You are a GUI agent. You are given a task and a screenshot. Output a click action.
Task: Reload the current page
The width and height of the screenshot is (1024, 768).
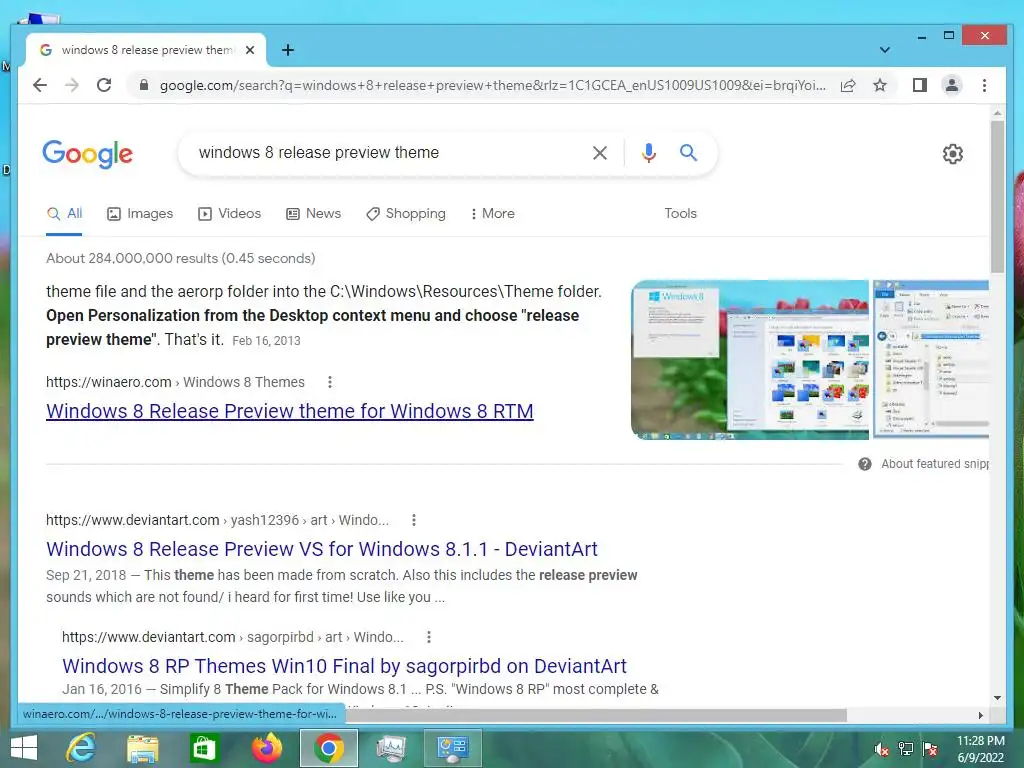[x=104, y=85]
